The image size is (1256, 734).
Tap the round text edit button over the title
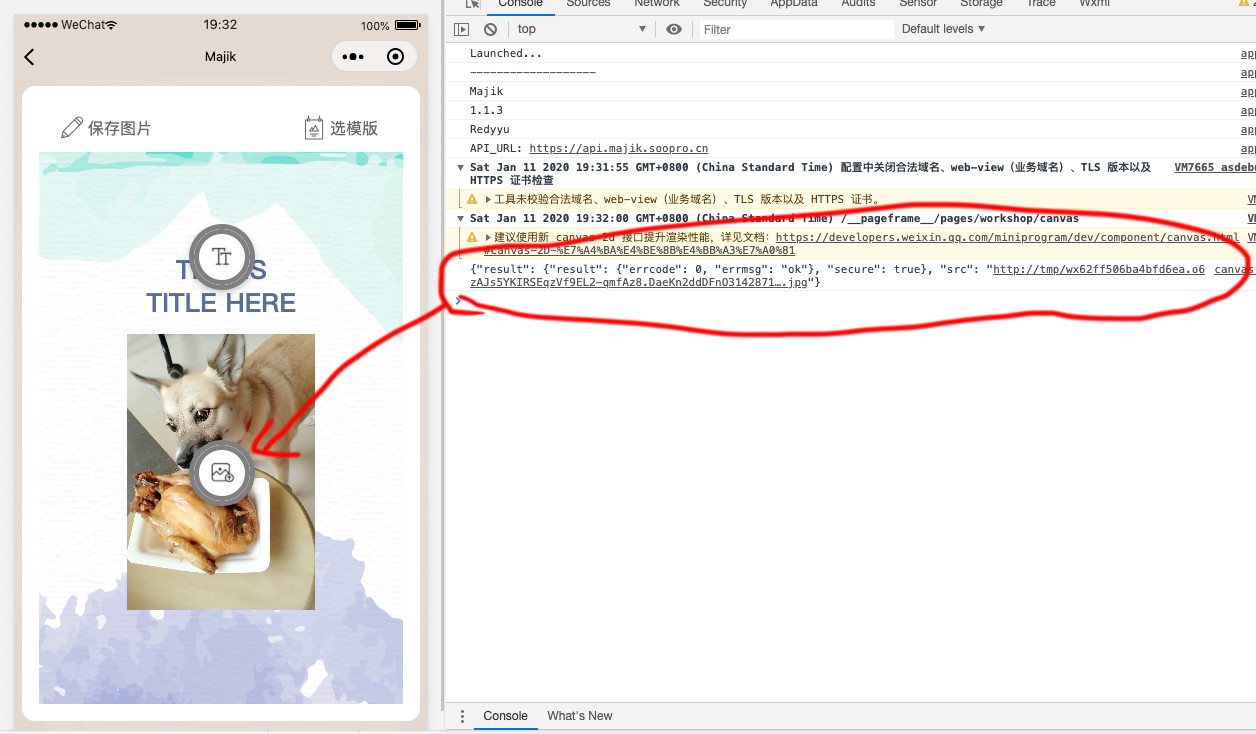(x=222, y=257)
